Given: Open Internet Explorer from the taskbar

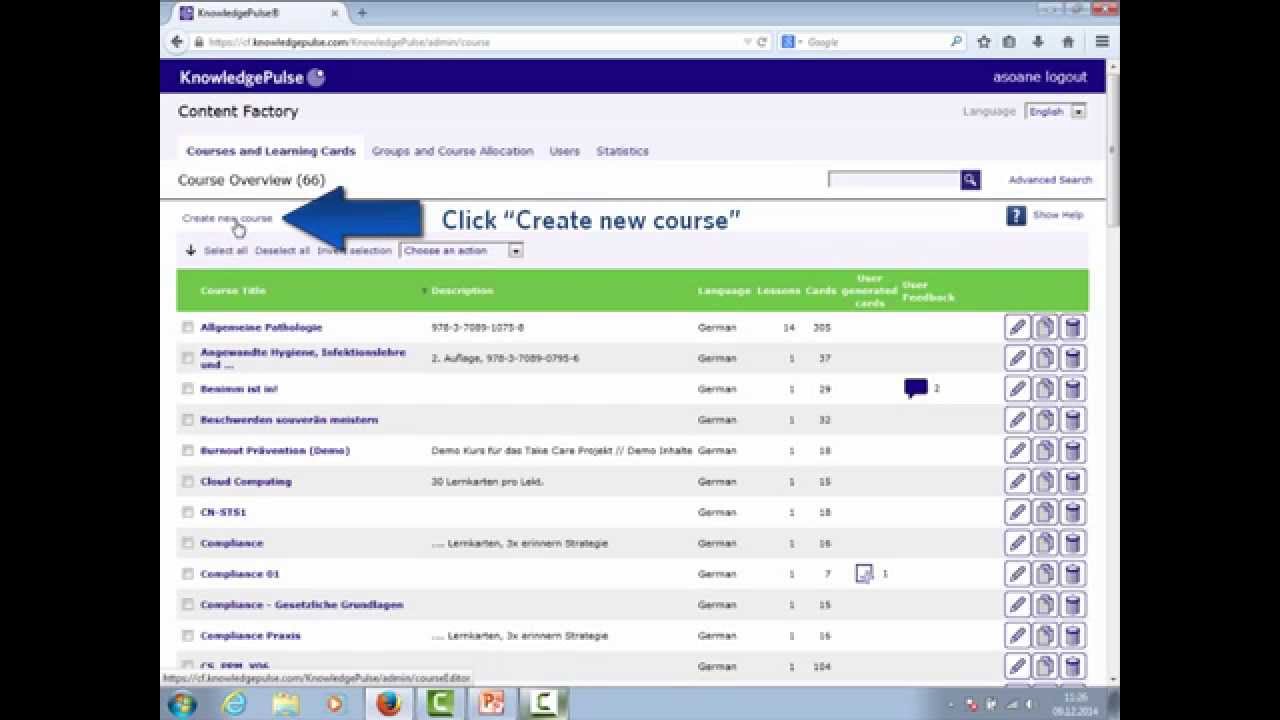Looking at the screenshot, I should pyautogui.click(x=234, y=703).
